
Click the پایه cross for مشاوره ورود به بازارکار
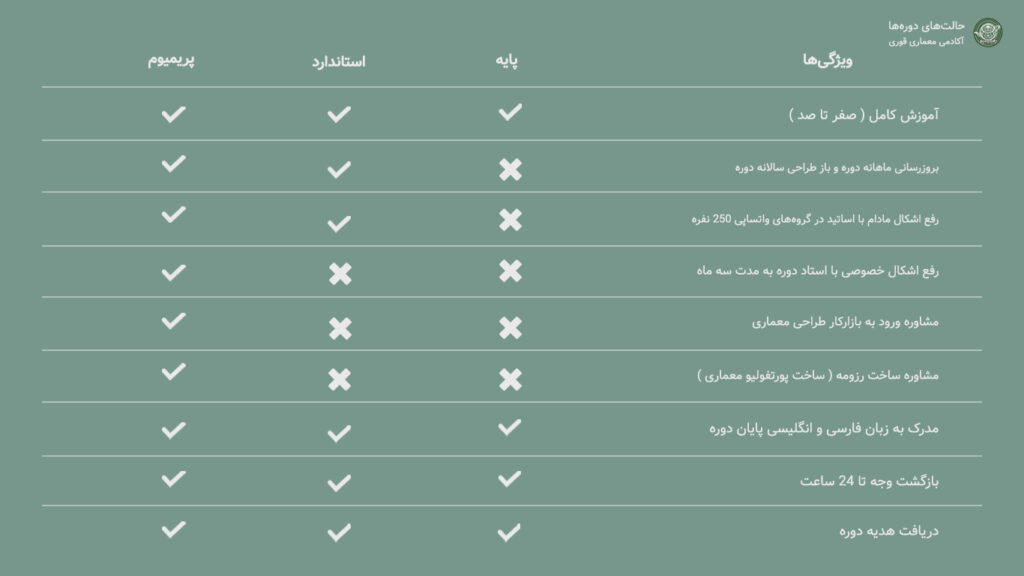point(510,327)
